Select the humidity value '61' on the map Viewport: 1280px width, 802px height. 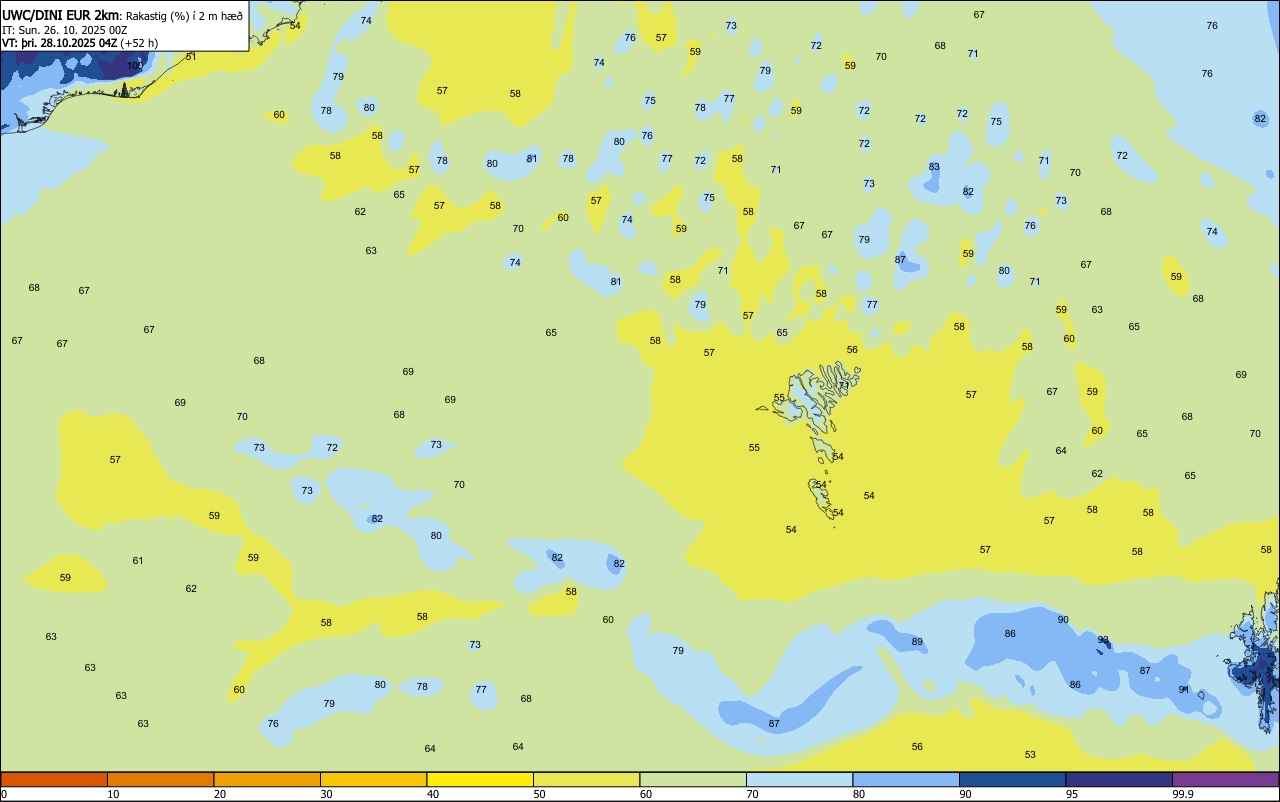tap(138, 561)
